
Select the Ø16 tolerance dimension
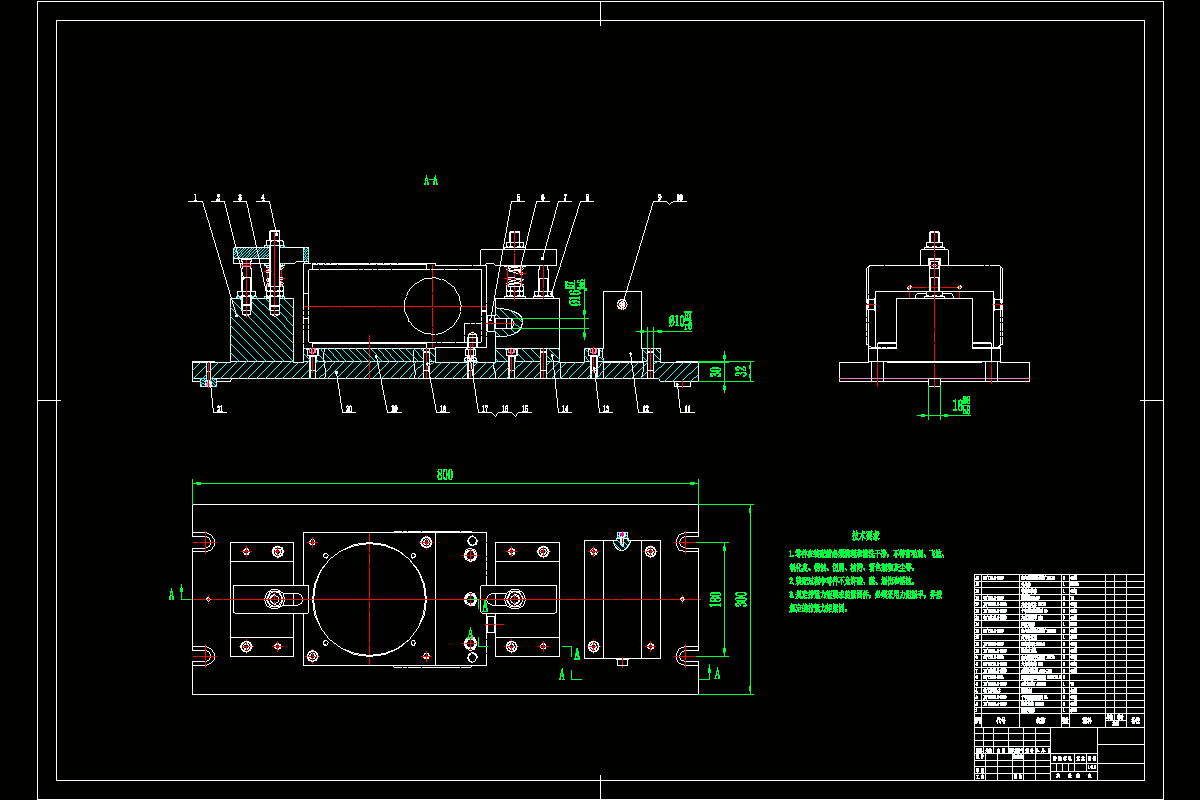point(574,294)
